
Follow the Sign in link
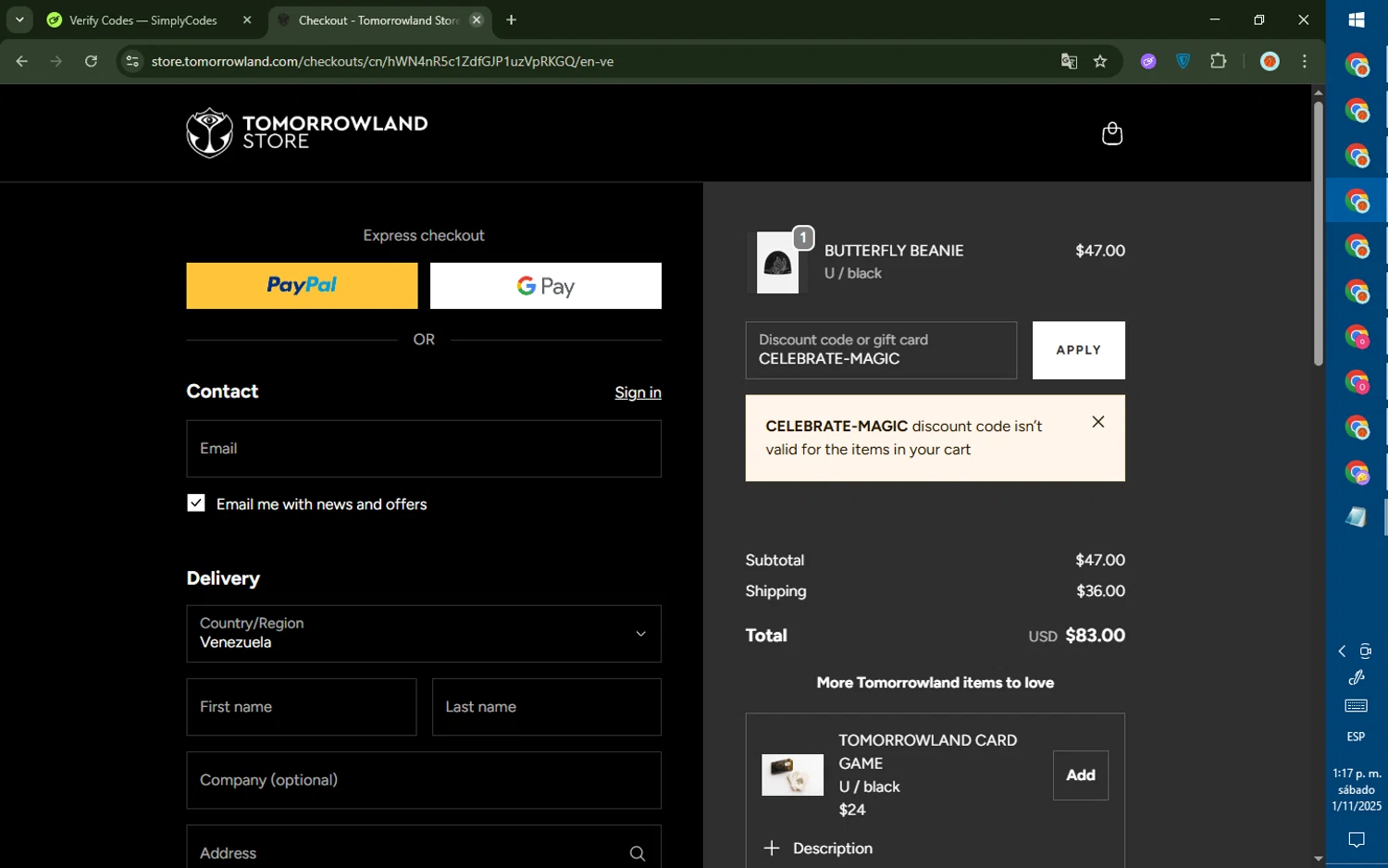click(x=638, y=392)
